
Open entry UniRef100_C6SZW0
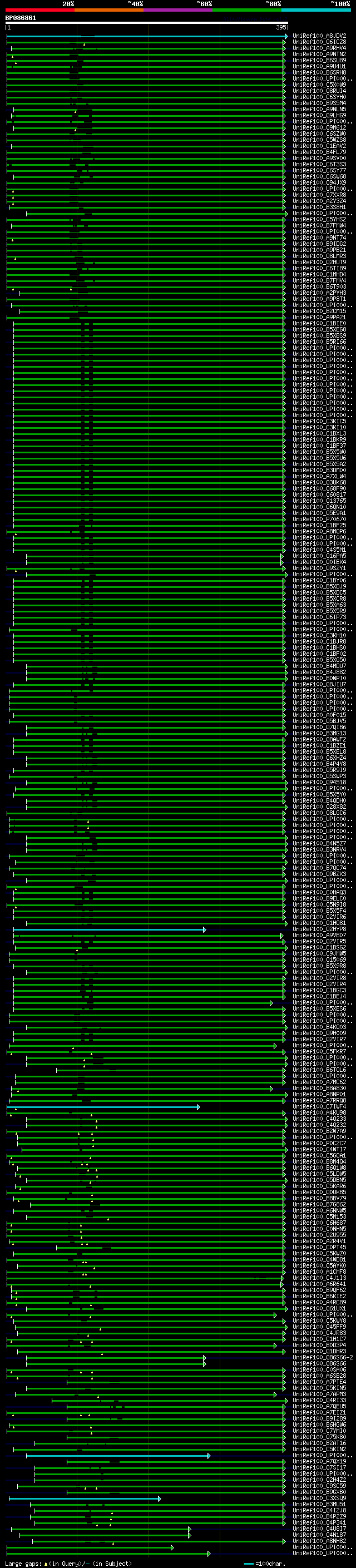point(319,134)
